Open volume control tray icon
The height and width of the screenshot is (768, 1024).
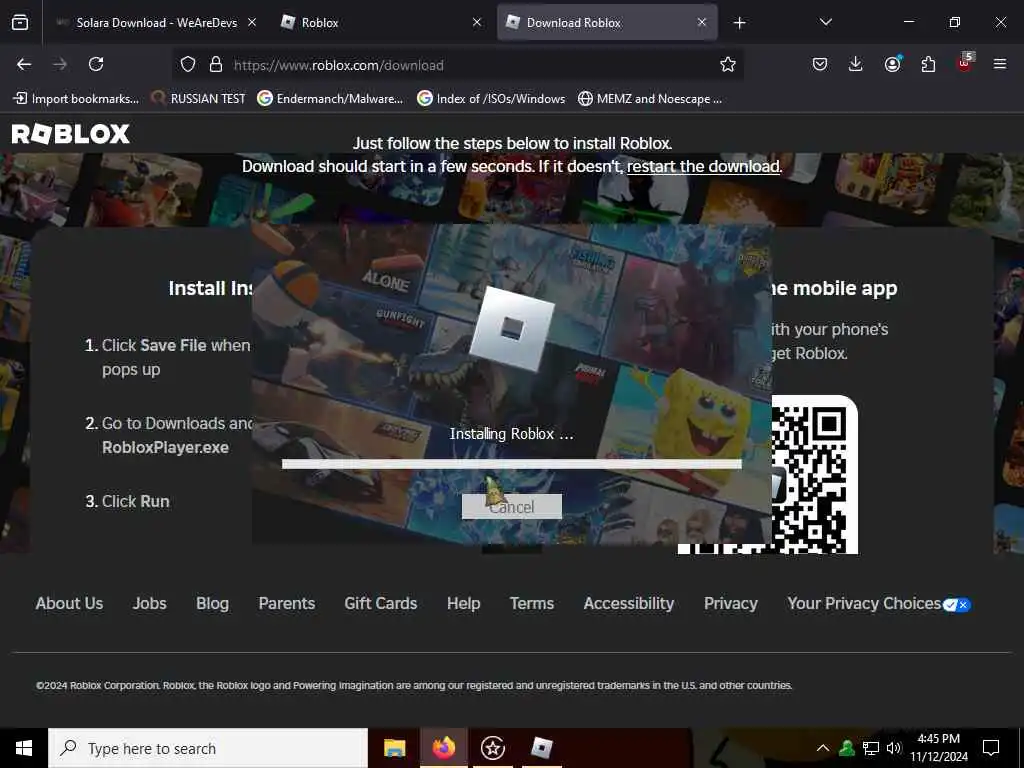point(894,748)
